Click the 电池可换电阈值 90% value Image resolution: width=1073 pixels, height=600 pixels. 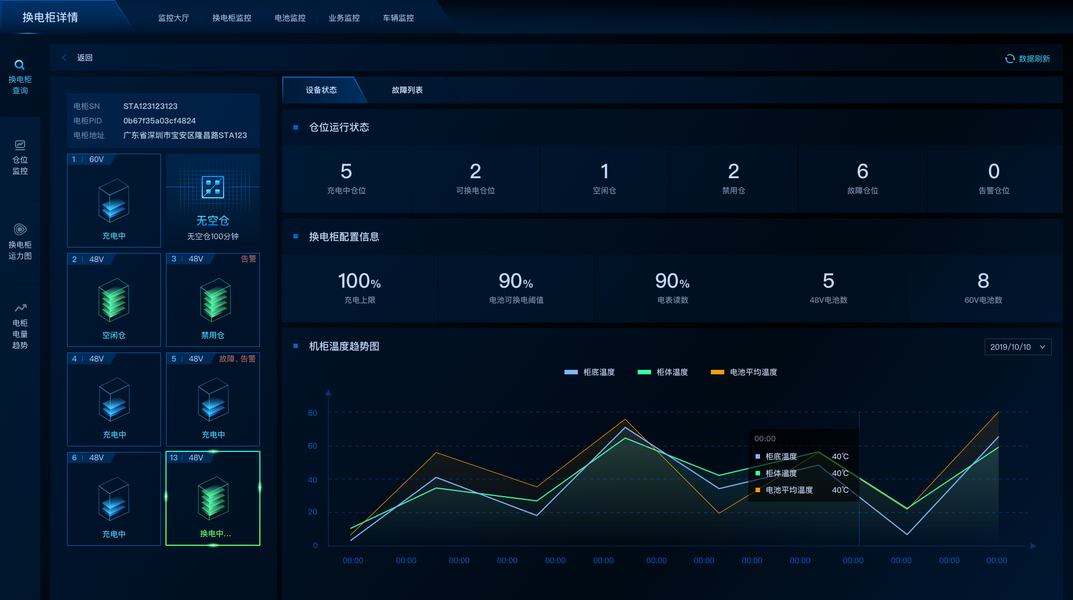515,281
